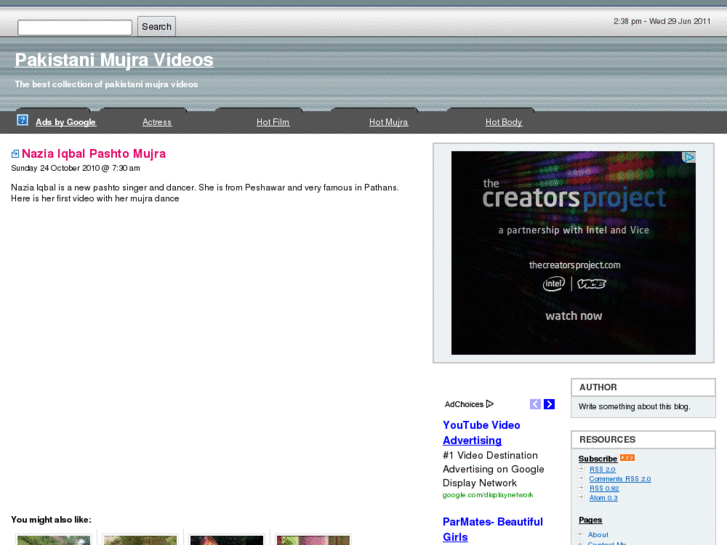Click 'Sunday 24 October 2010 @ 7:30 am' text
This screenshot has height=545, width=727.
[x=76, y=168]
